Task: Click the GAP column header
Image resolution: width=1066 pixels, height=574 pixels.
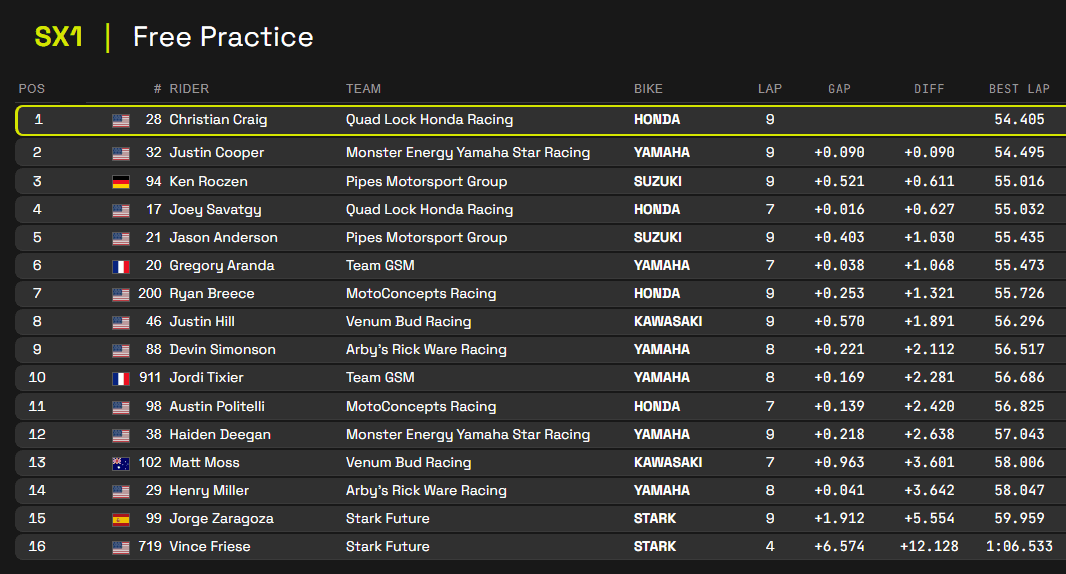Action: pyautogui.click(x=839, y=89)
